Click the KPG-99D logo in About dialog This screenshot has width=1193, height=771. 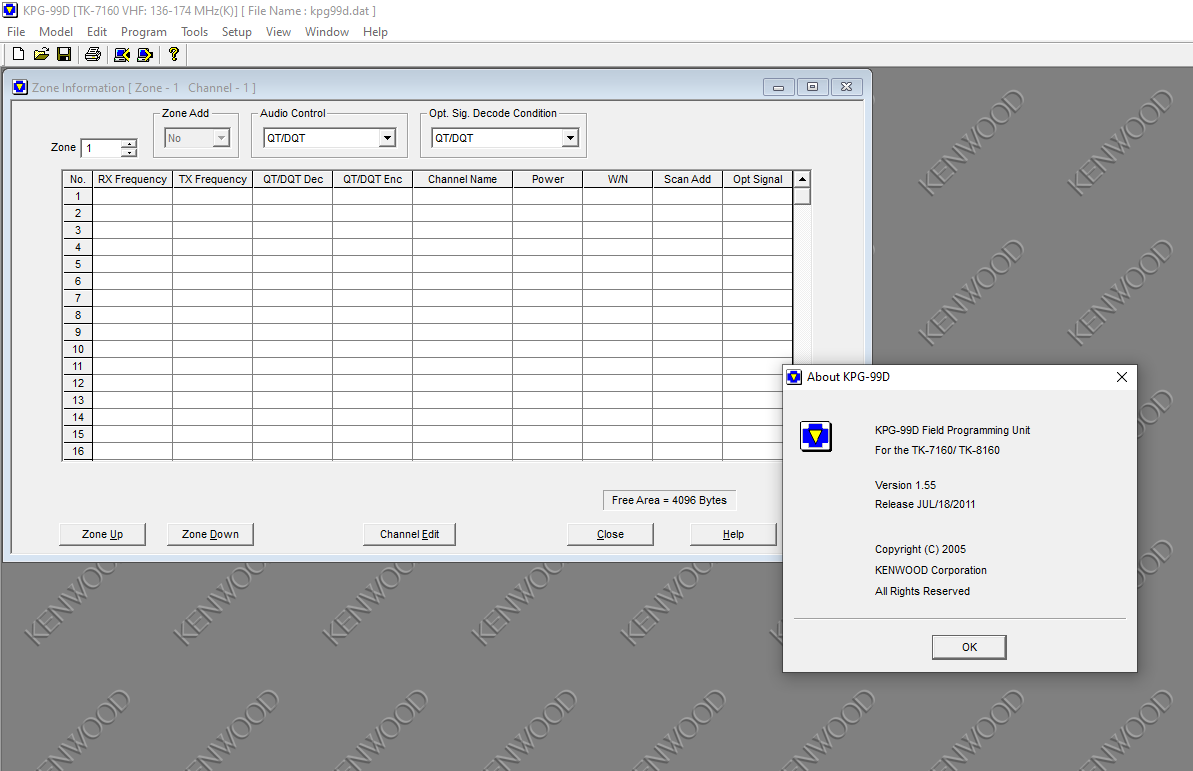coord(816,437)
